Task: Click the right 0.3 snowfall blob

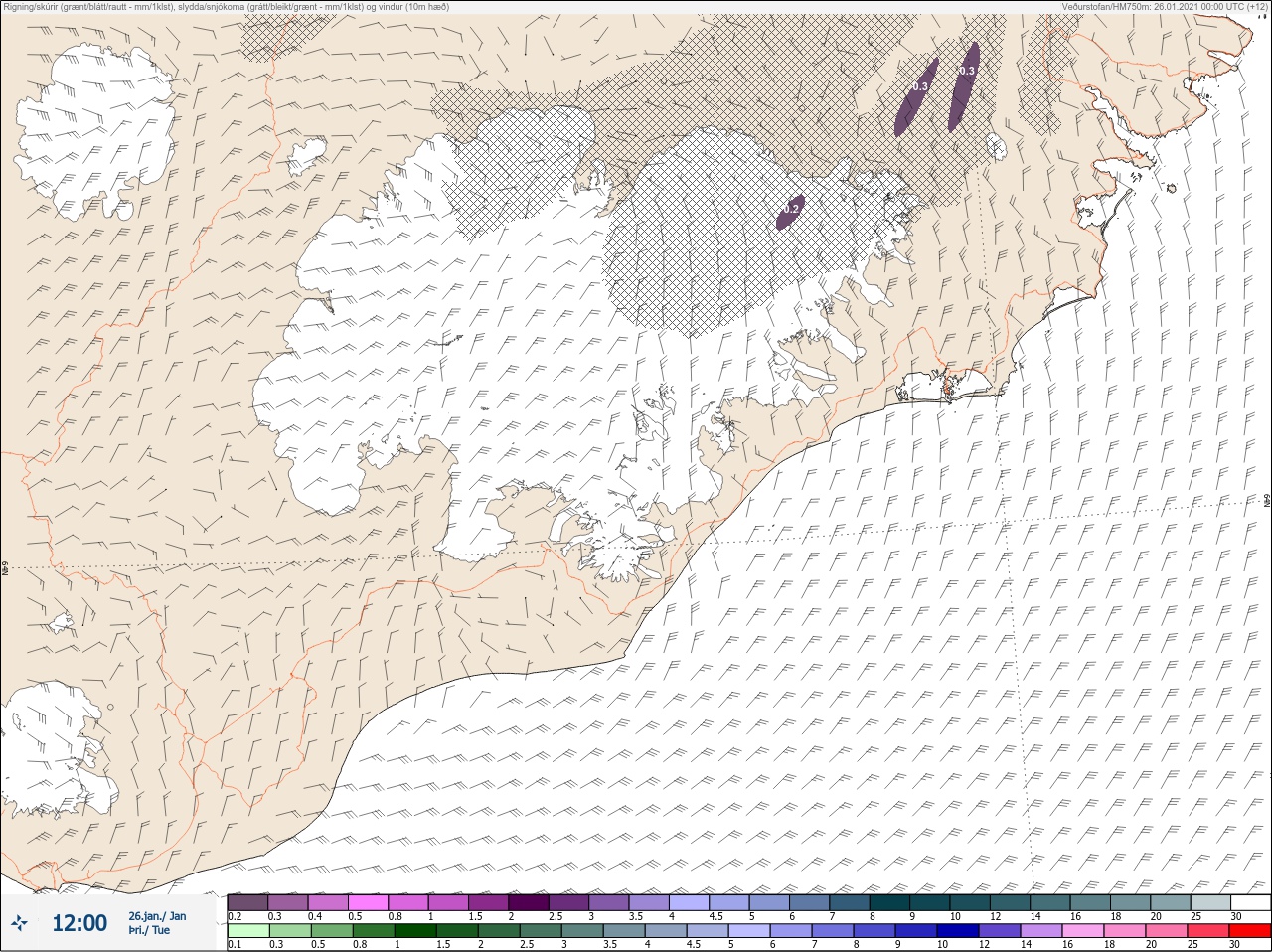Action: 964,85
